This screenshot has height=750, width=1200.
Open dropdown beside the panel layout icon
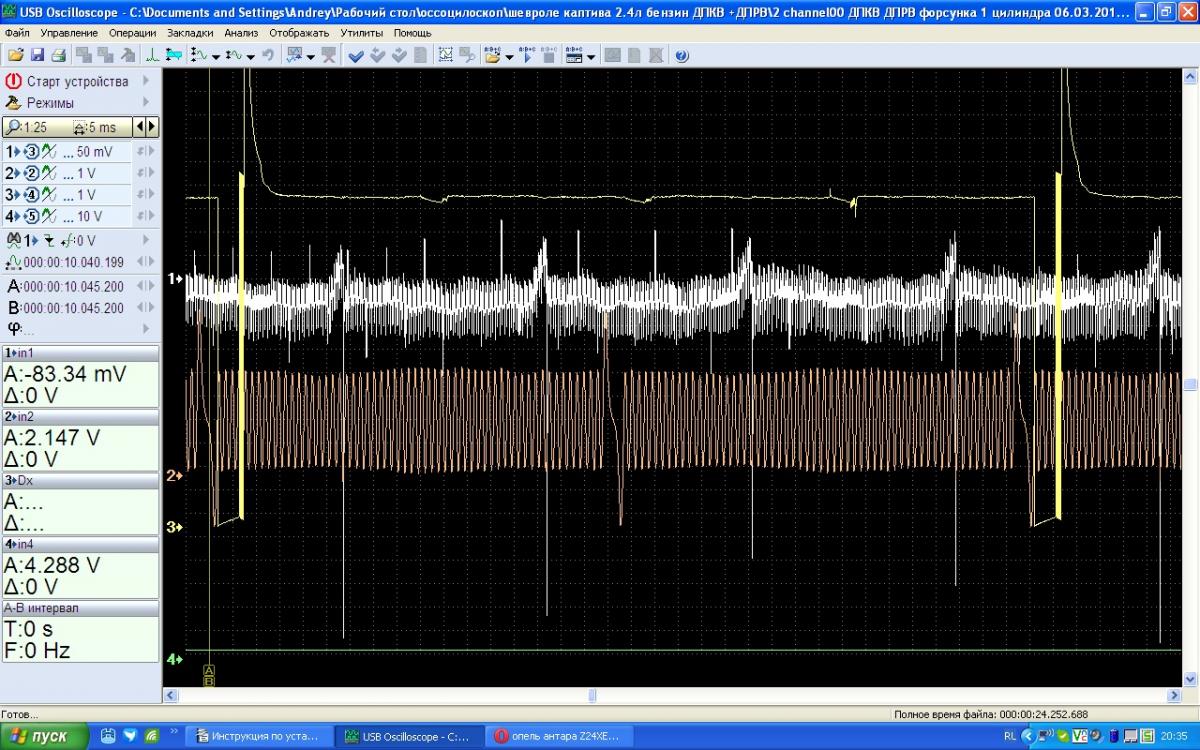click(x=591, y=56)
